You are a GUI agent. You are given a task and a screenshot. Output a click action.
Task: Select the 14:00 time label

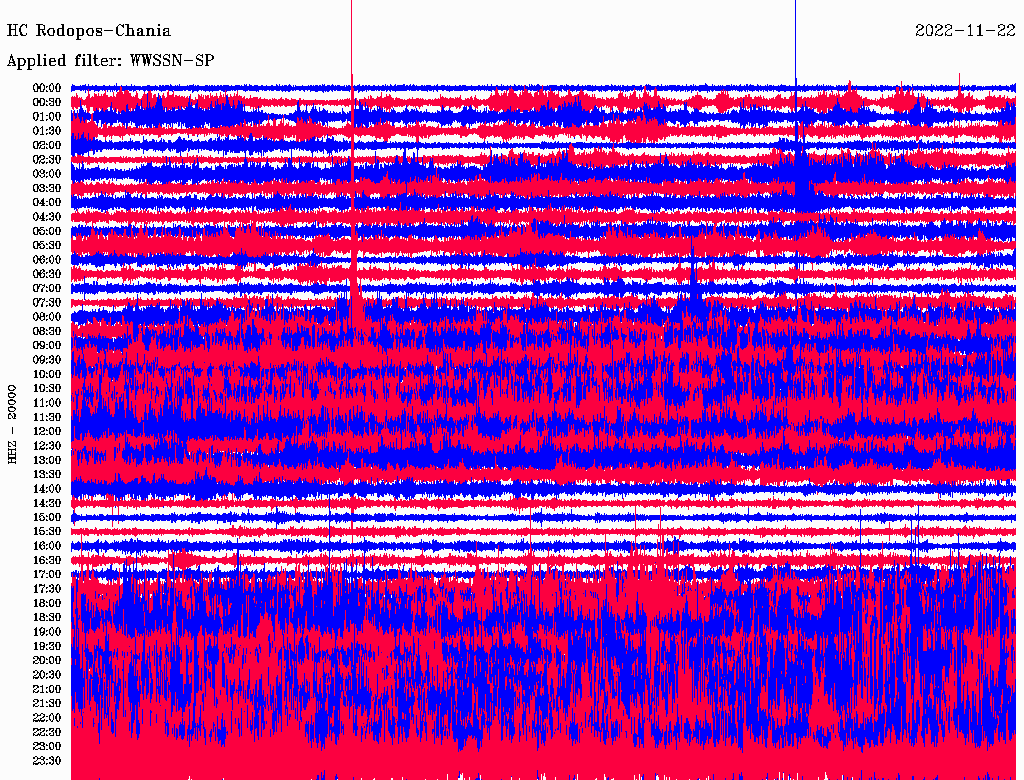pos(47,489)
